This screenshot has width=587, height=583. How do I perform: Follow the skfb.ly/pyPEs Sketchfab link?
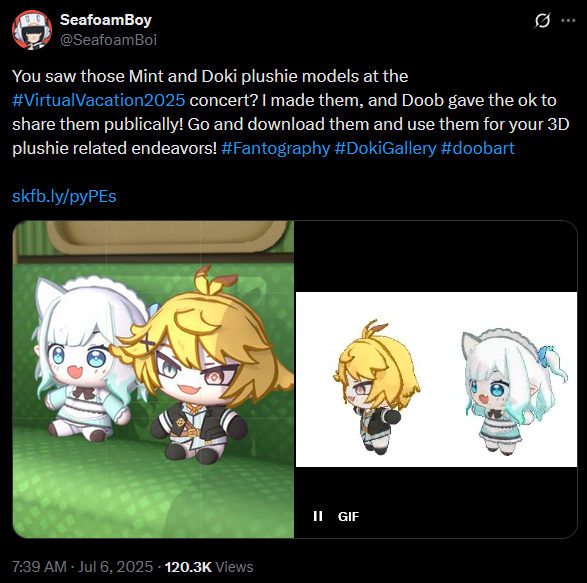[x=64, y=196]
